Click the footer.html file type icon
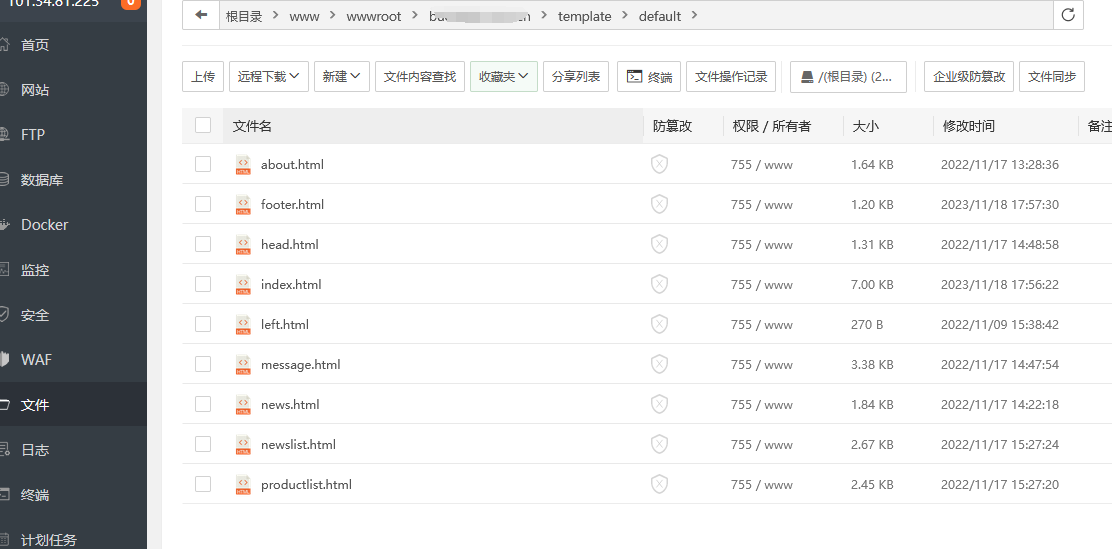 (243, 204)
